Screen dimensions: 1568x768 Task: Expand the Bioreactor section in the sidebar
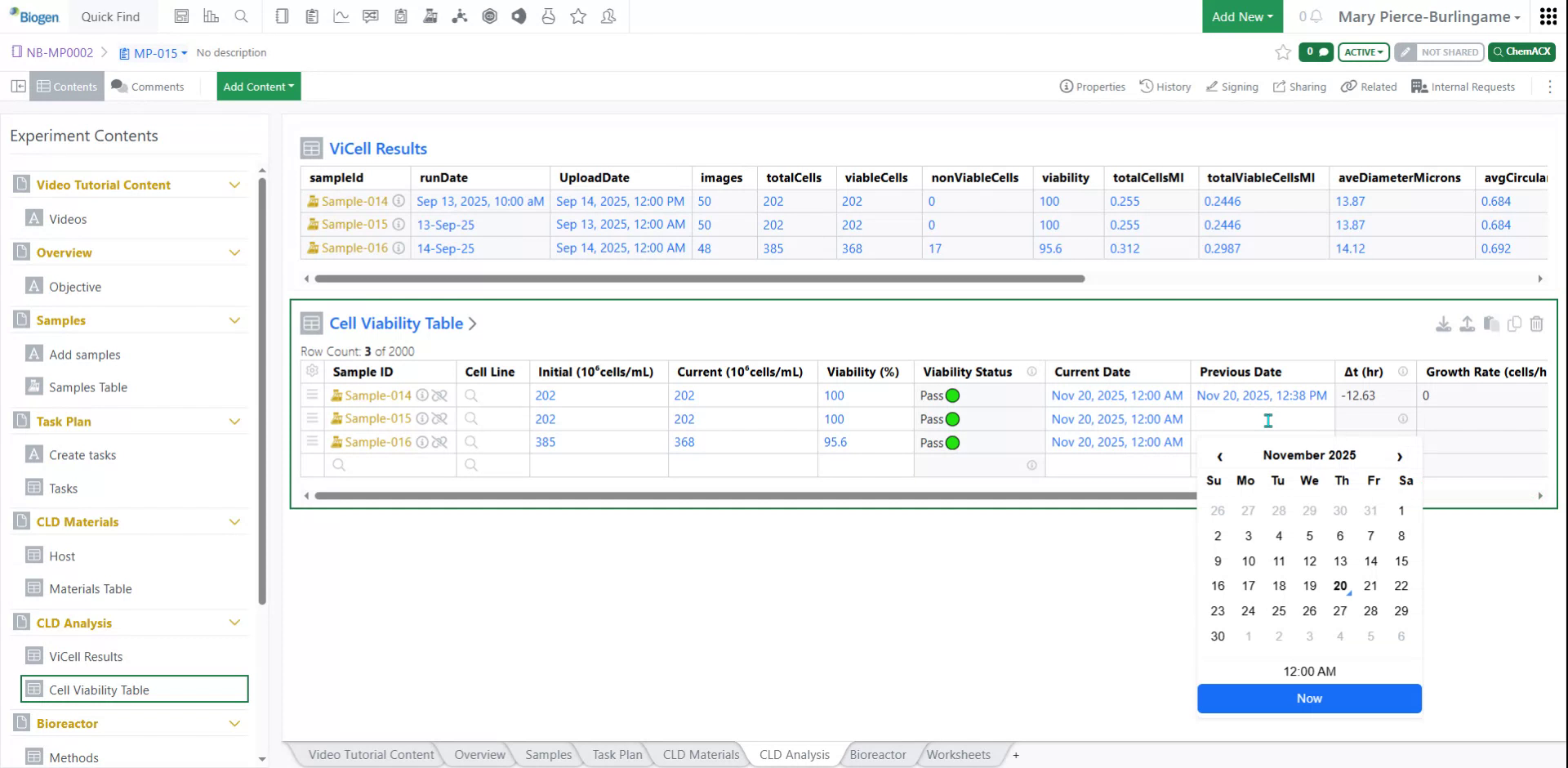click(x=235, y=723)
